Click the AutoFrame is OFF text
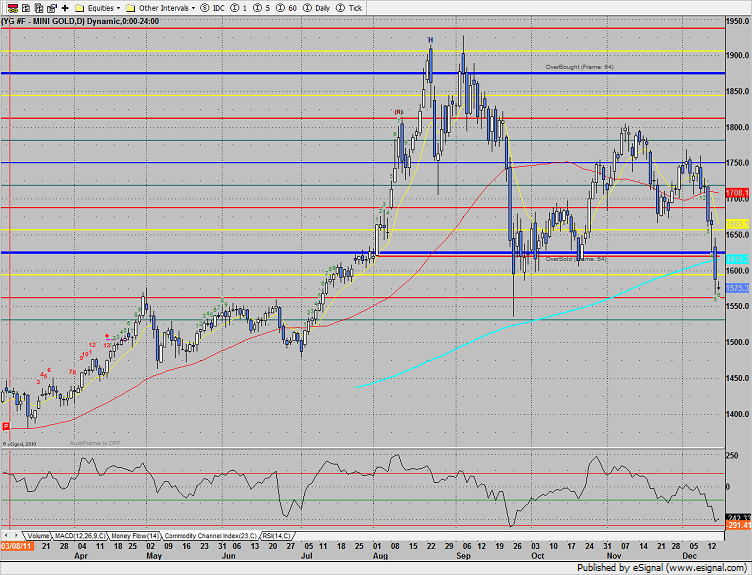Screen dimensions: 752x575 [x=95, y=443]
